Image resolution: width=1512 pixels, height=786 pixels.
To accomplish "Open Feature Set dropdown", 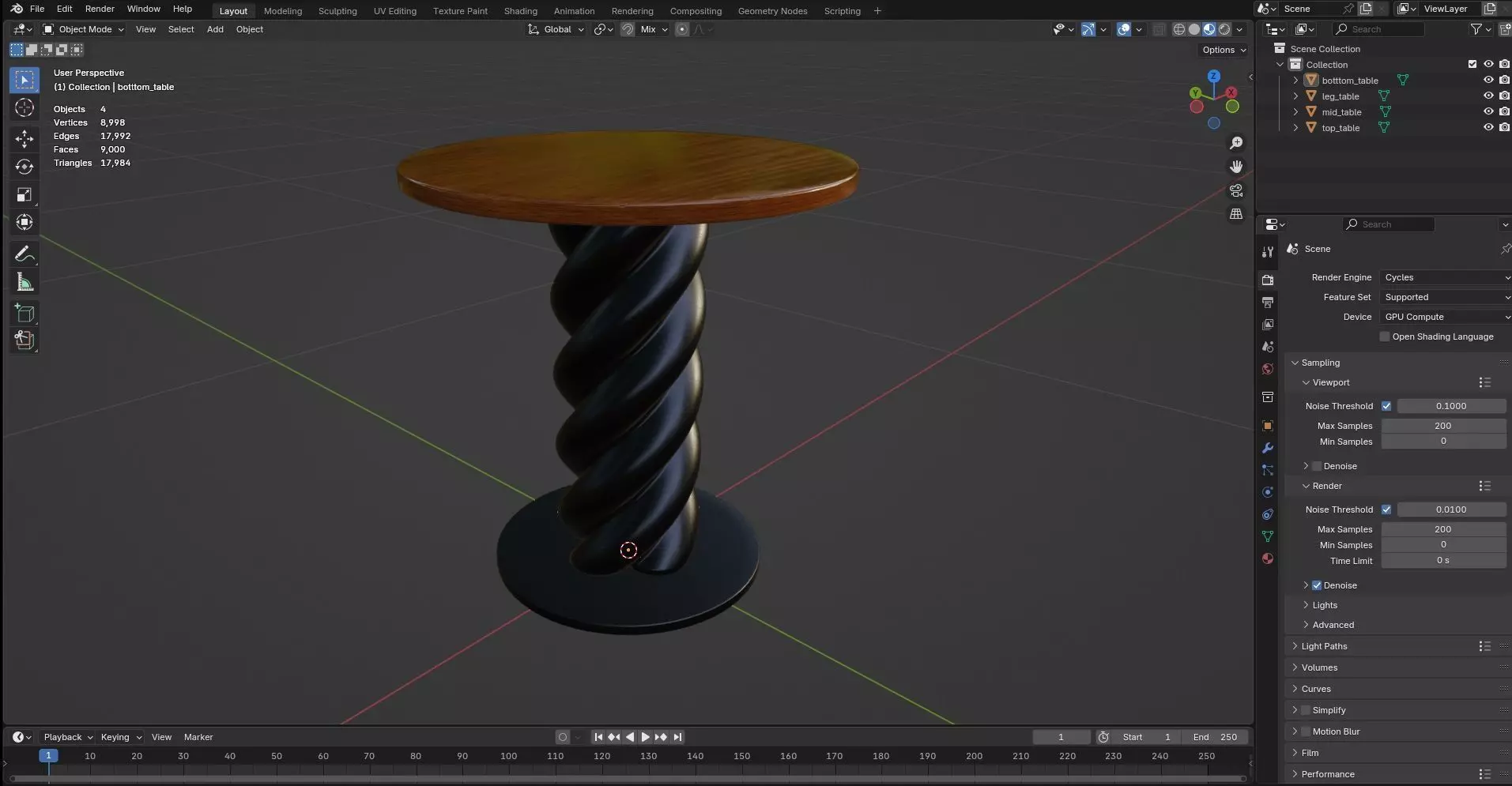I will [1446, 297].
